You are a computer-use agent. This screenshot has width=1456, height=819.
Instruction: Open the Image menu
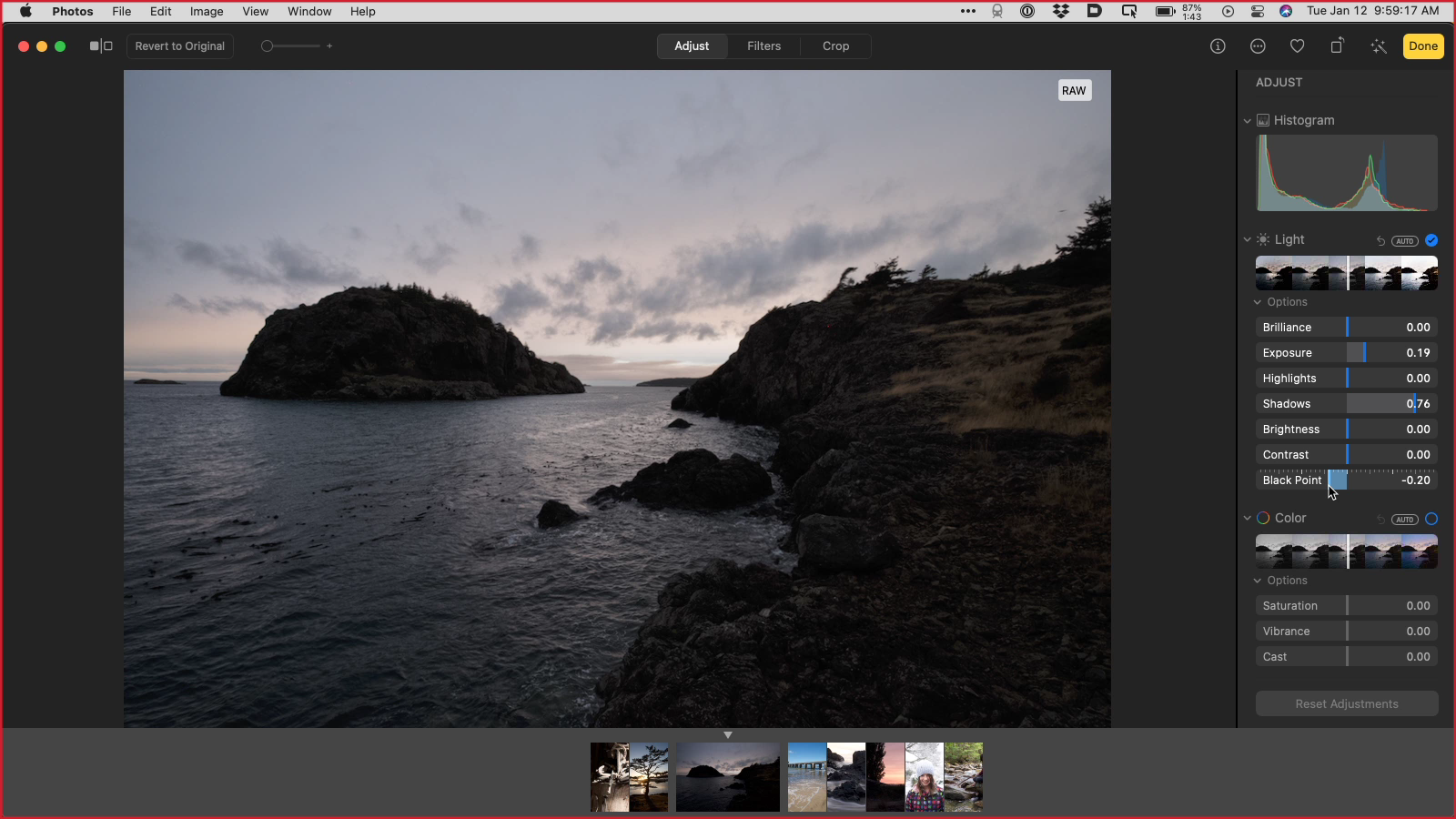click(207, 11)
